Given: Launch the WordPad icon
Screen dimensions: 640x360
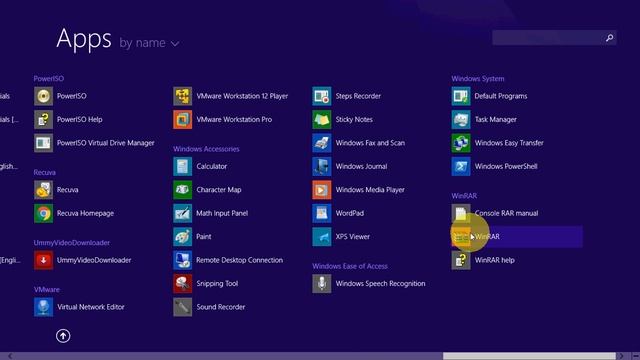Looking at the screenshot, I should click(x=322, y=213).
